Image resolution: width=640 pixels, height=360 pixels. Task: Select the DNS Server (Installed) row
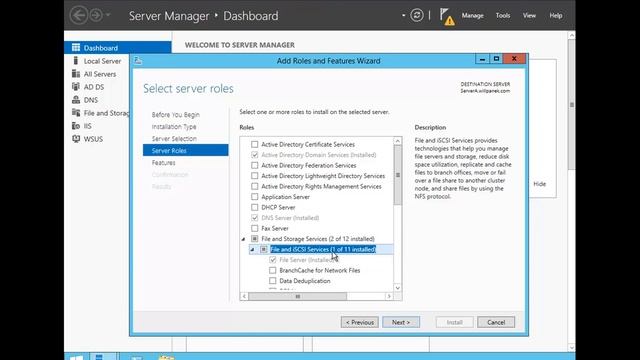(290, 218)
